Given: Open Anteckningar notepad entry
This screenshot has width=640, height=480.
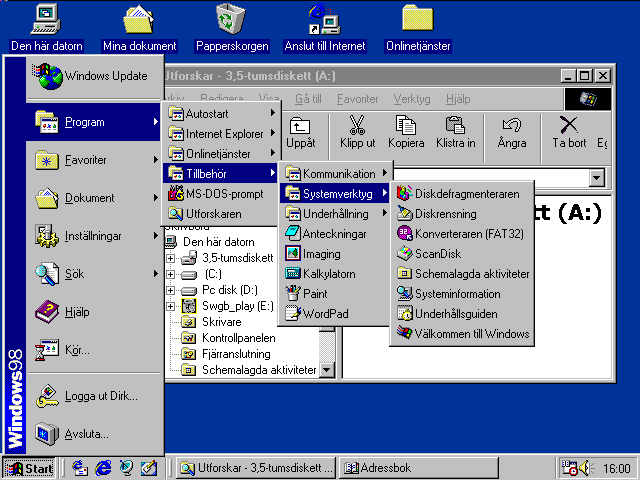Looking at the screenshot, I should pyautogui.click(x=335, y=233).
